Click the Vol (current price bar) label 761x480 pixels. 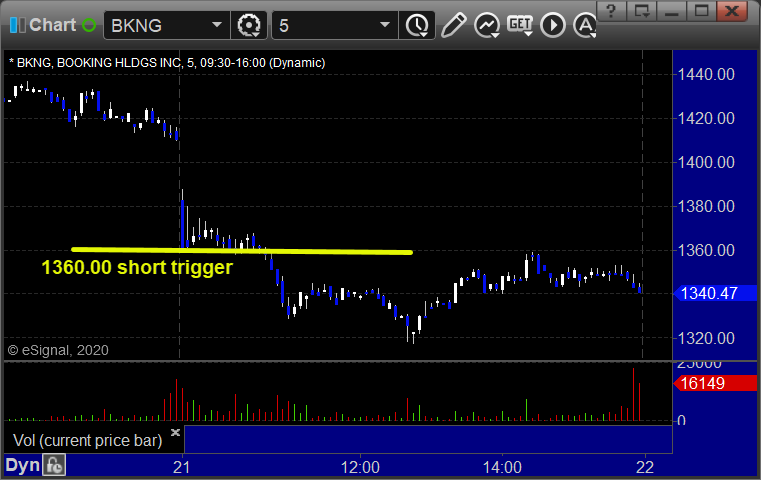coord(87,440)
